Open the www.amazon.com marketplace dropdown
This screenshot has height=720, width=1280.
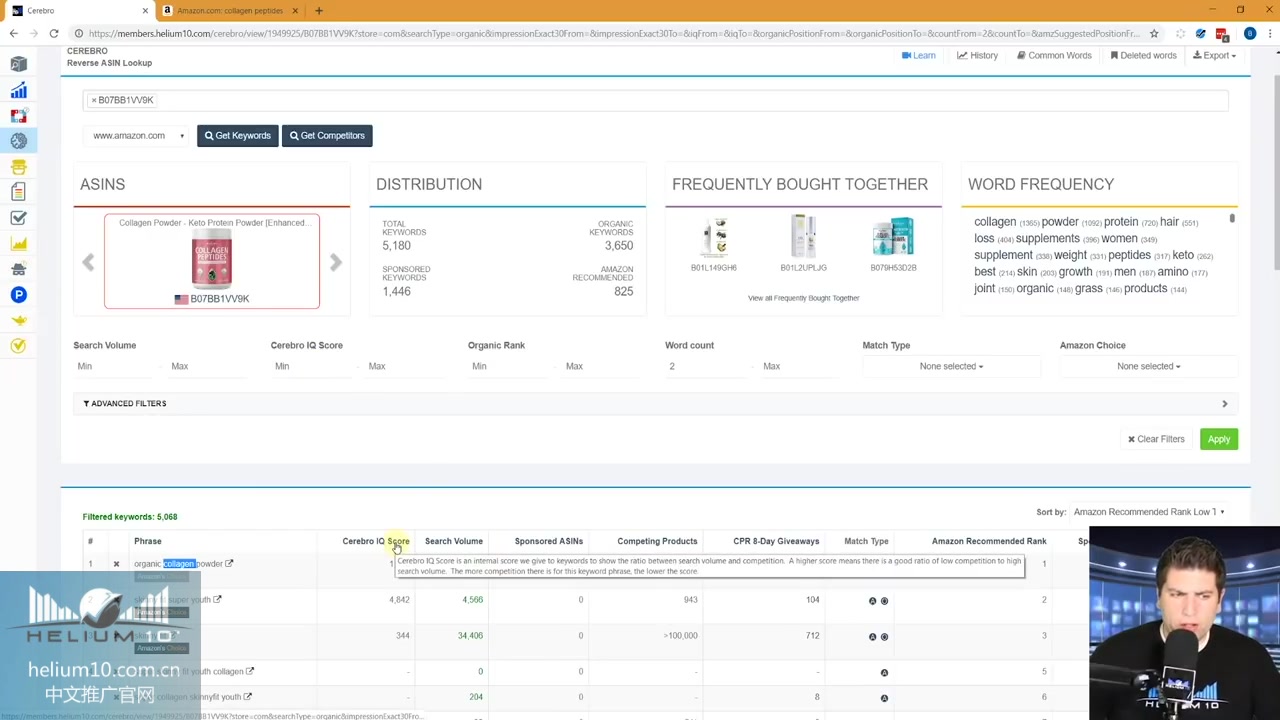click(138, 136)
